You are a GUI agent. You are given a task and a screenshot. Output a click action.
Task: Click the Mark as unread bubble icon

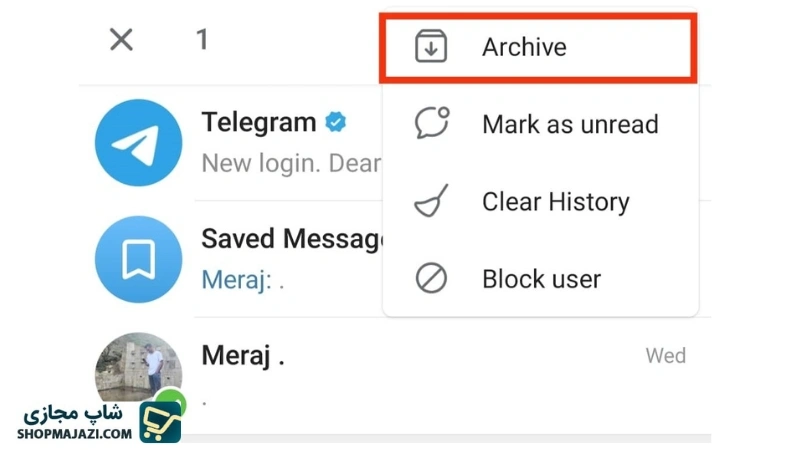(x=431, y=124)
